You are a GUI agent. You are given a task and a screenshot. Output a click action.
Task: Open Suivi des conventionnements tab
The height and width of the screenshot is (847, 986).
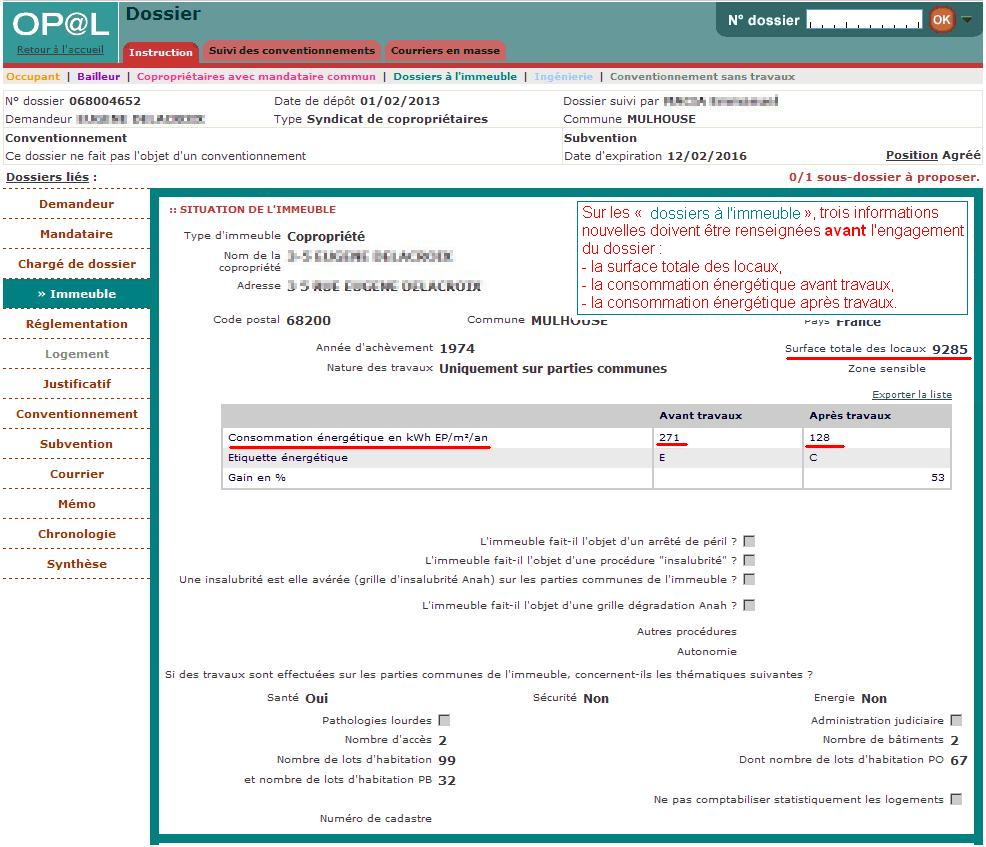(x=292, y=50)
